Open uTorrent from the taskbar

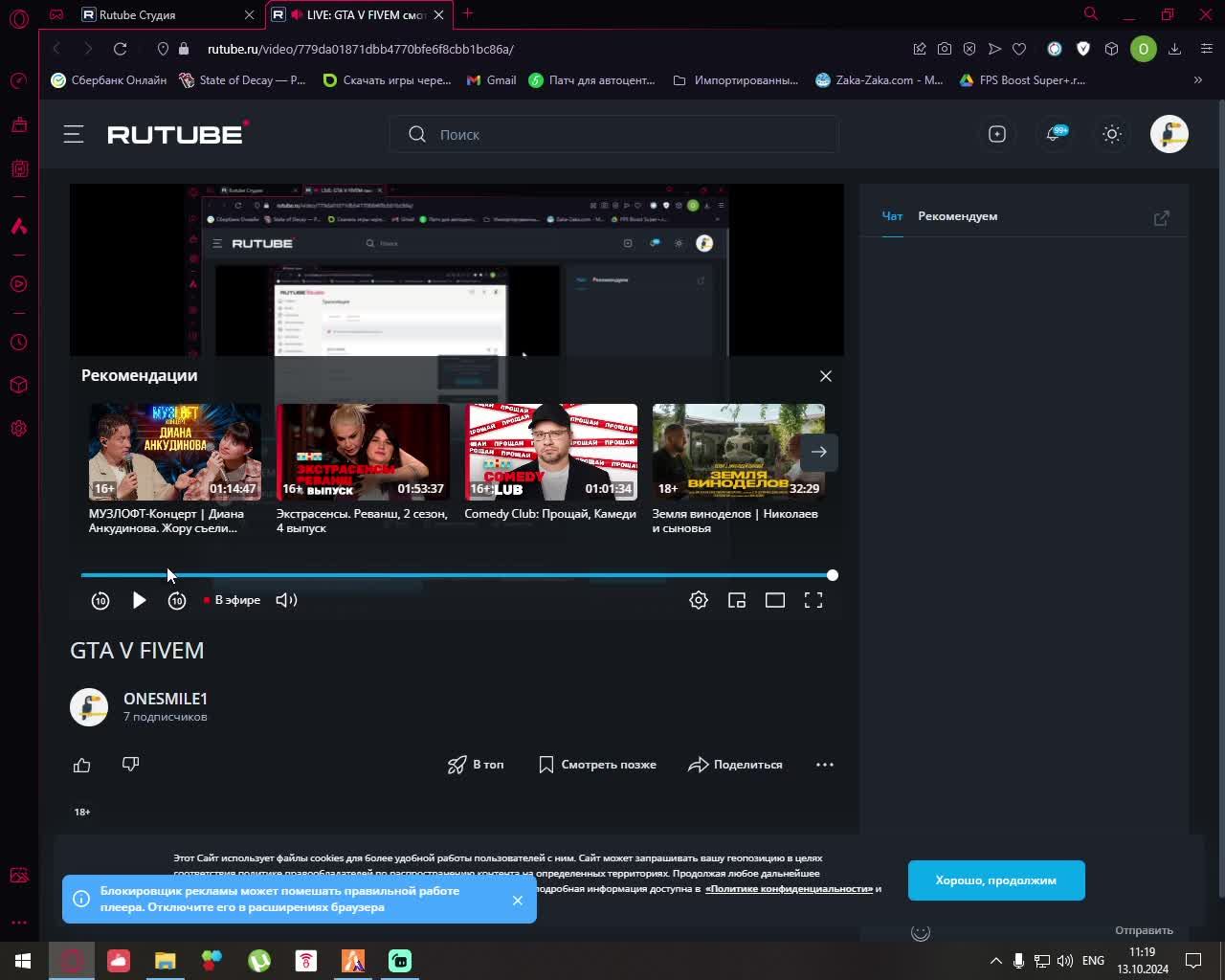tap(259, 960)
